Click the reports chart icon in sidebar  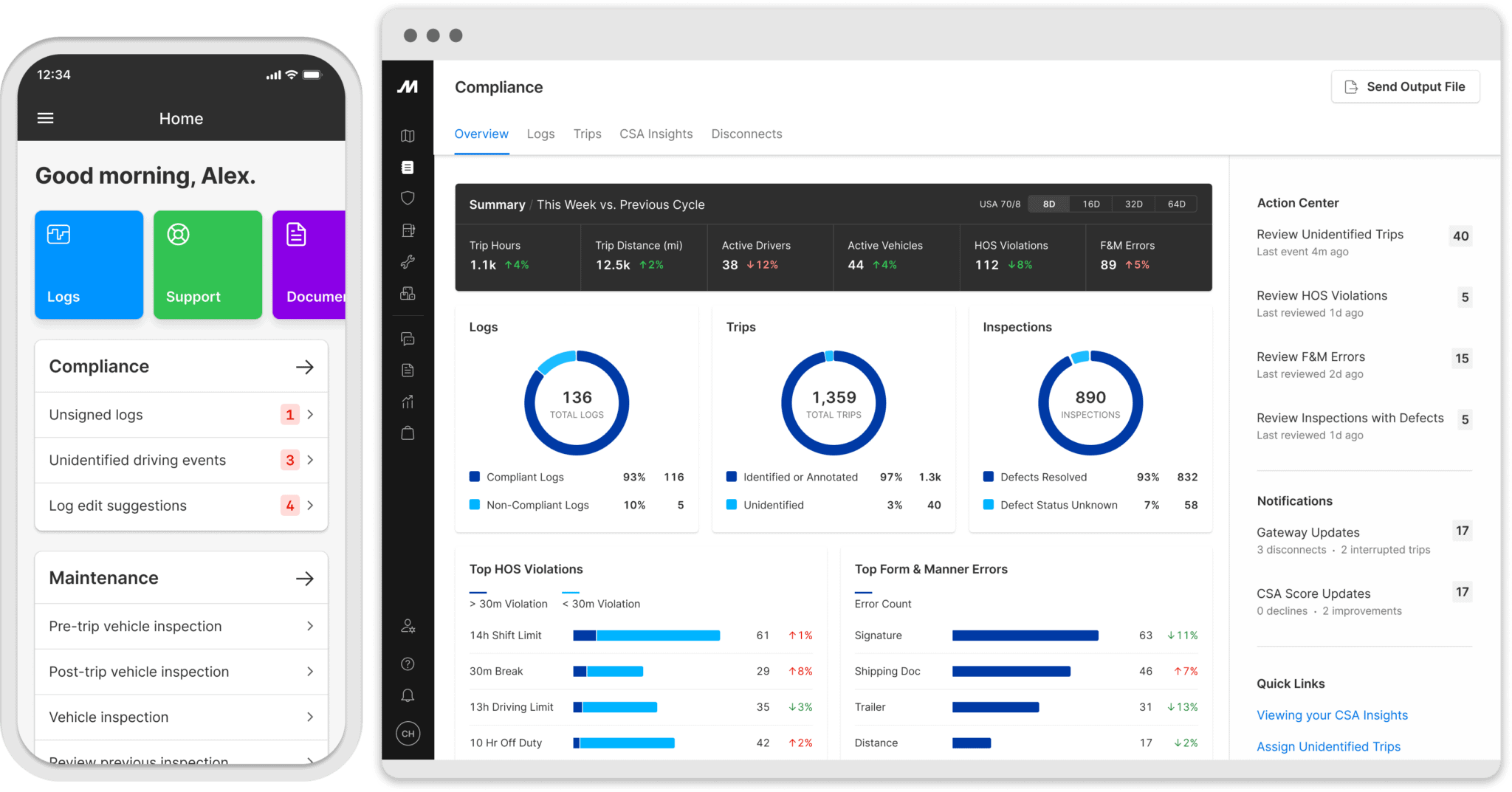coord(408,402)
